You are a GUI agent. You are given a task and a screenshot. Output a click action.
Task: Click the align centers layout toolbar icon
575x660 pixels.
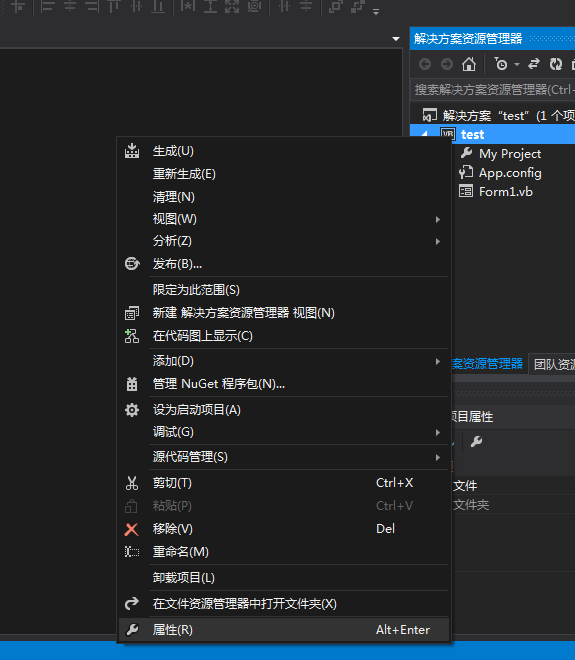coord(70,6)
